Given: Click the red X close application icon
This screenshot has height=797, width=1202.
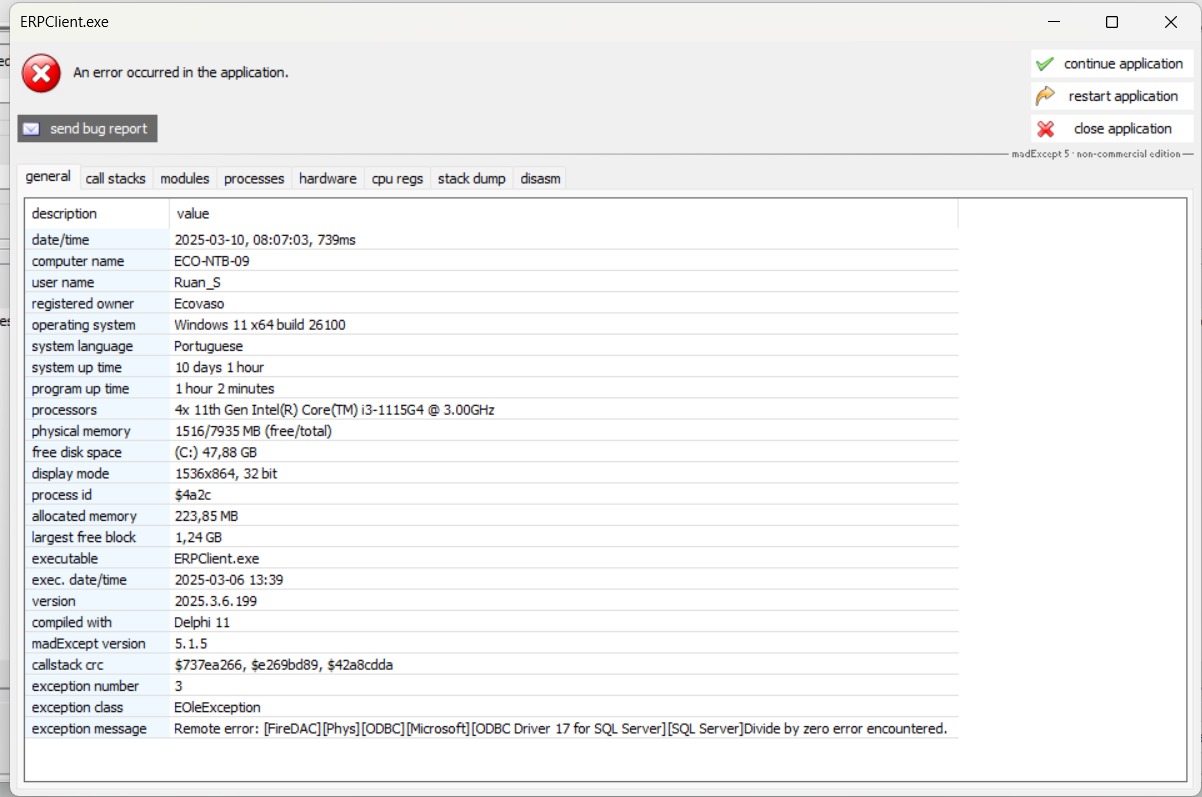Looking at the screenshot, I should pos(1045,129).
